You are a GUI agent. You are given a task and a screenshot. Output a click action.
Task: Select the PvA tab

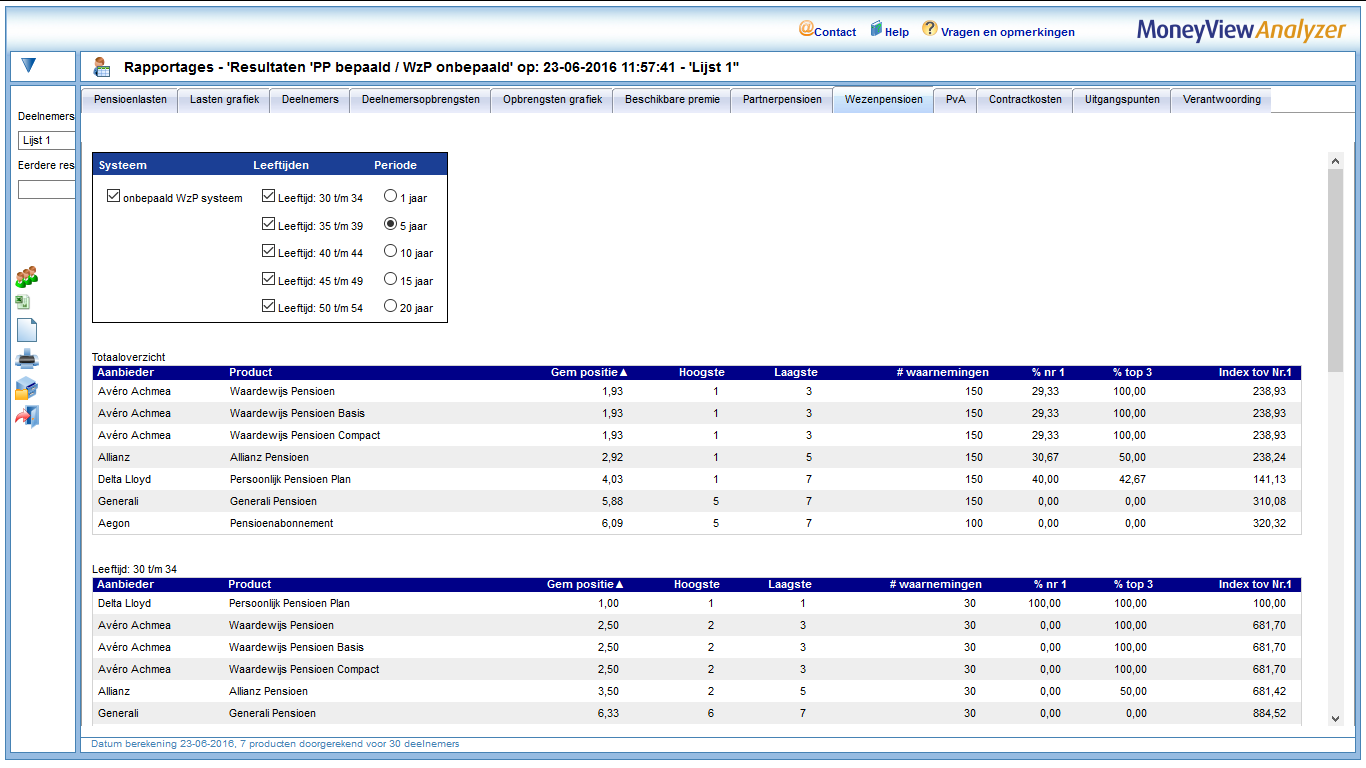pyautogui.click(x=956, y=100)
